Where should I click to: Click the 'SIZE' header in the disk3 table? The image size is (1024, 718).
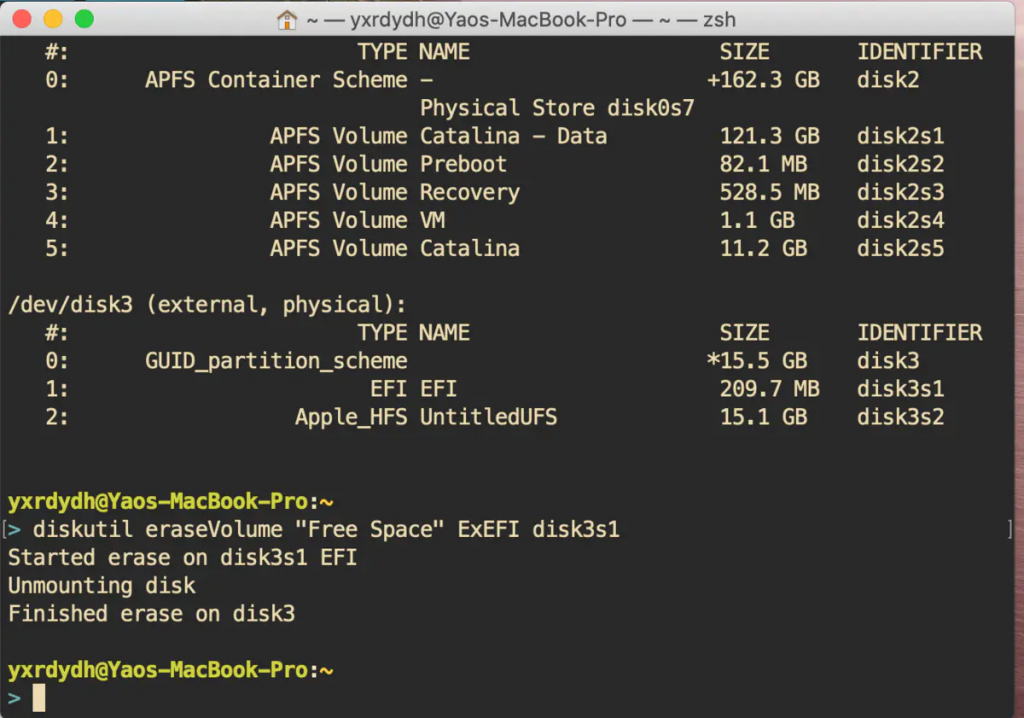coord(744,333)
